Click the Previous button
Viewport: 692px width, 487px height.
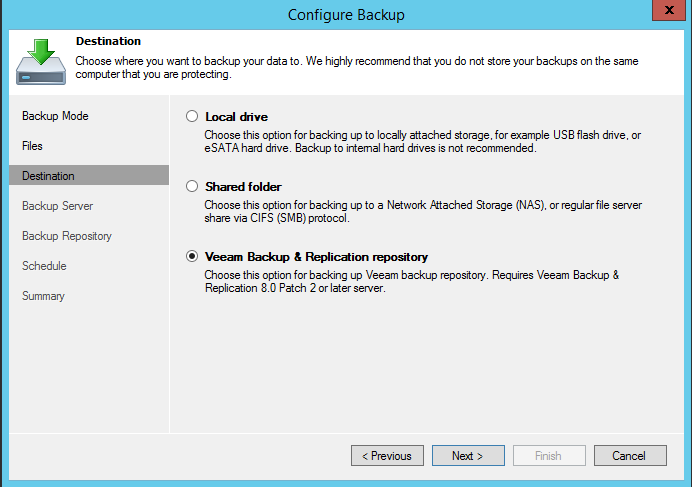pos(387,455)
